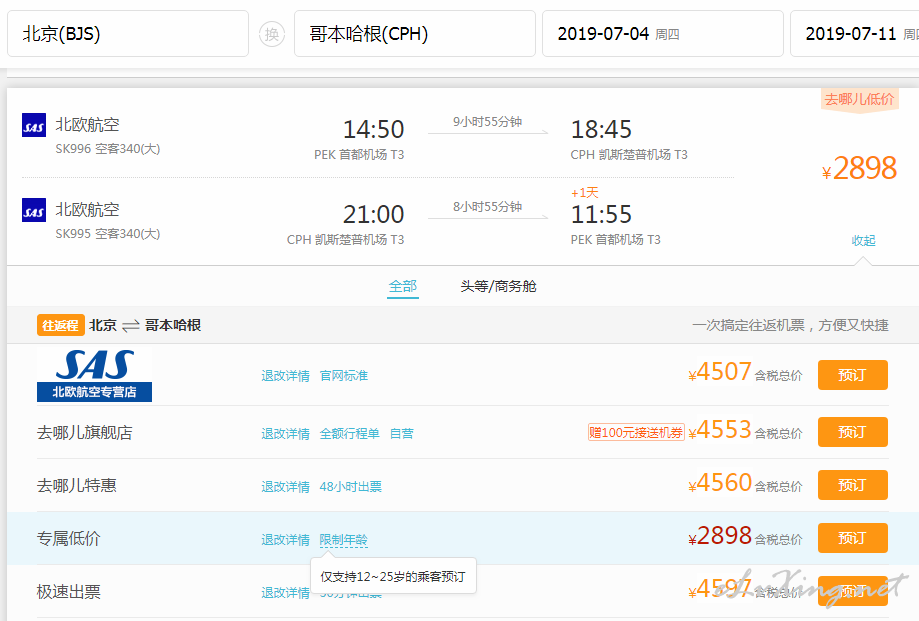Book the ¥4507 SAS store fare

coord(853,375)
